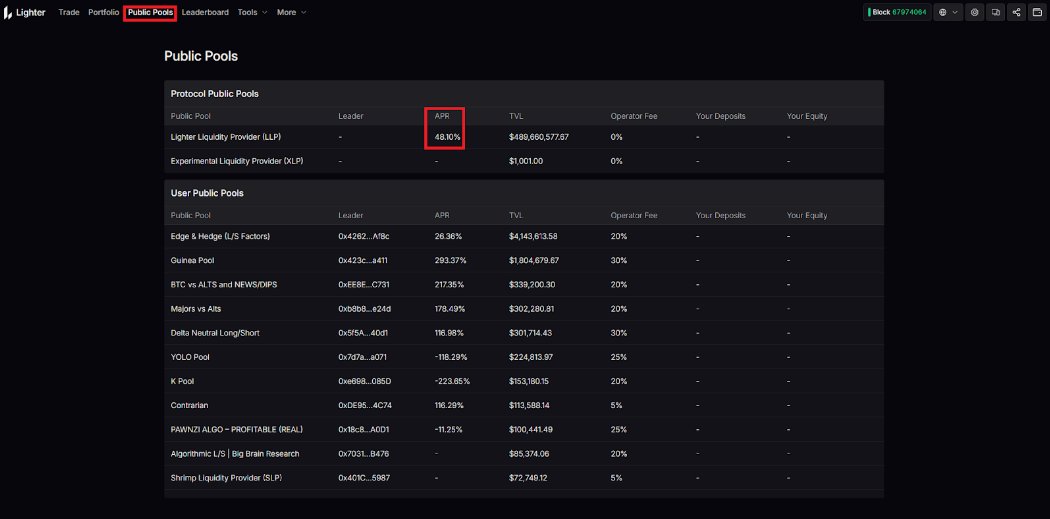The image size is (1050, 519).
Task: Click leader address 0xDE95...4C74
Action: (x=365, y=405)
